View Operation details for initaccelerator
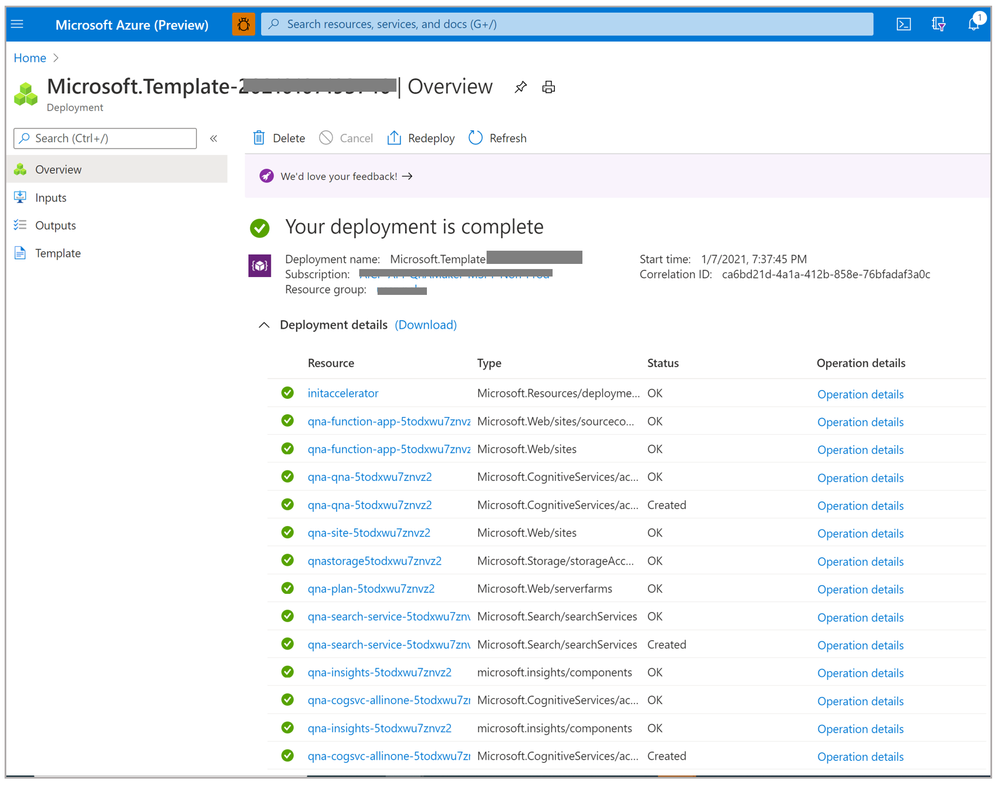This screenshot has width=999, height=786. click(860, 394)
